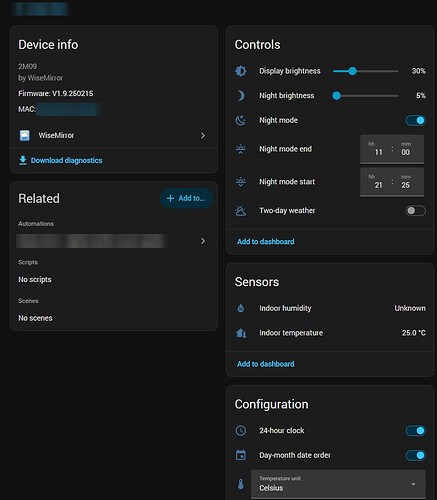Screen dimensions: 437x500
Task: Click the 24-hour clock icon
Action: pyautogui.click(x=241, y=431)
